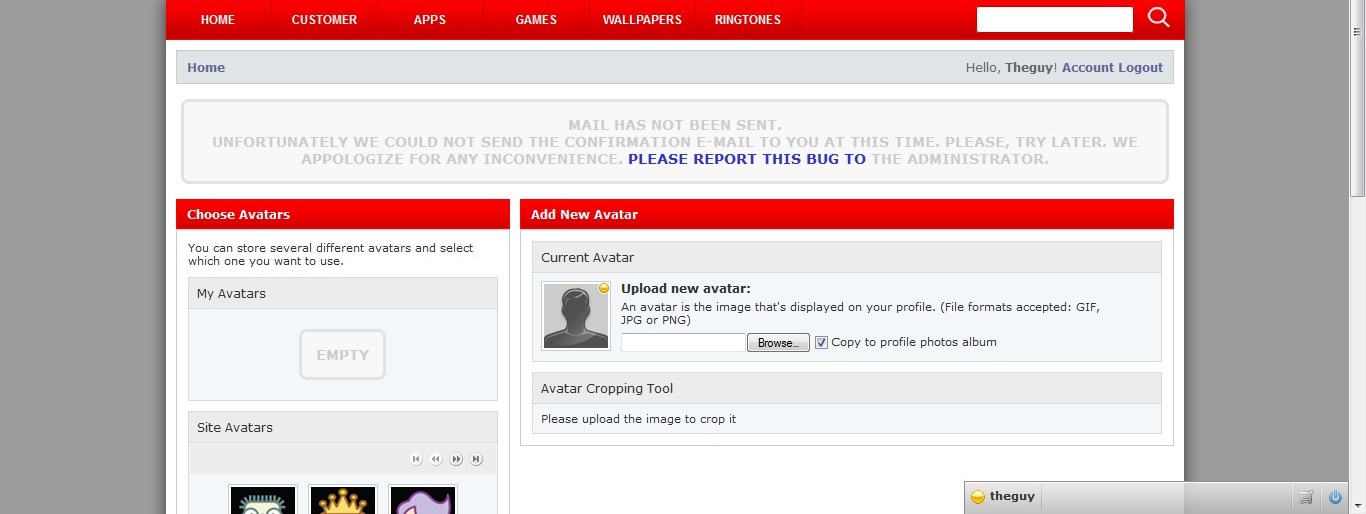Click the current avatar silhouette image
1366x514 pixels.
point(575,317)
